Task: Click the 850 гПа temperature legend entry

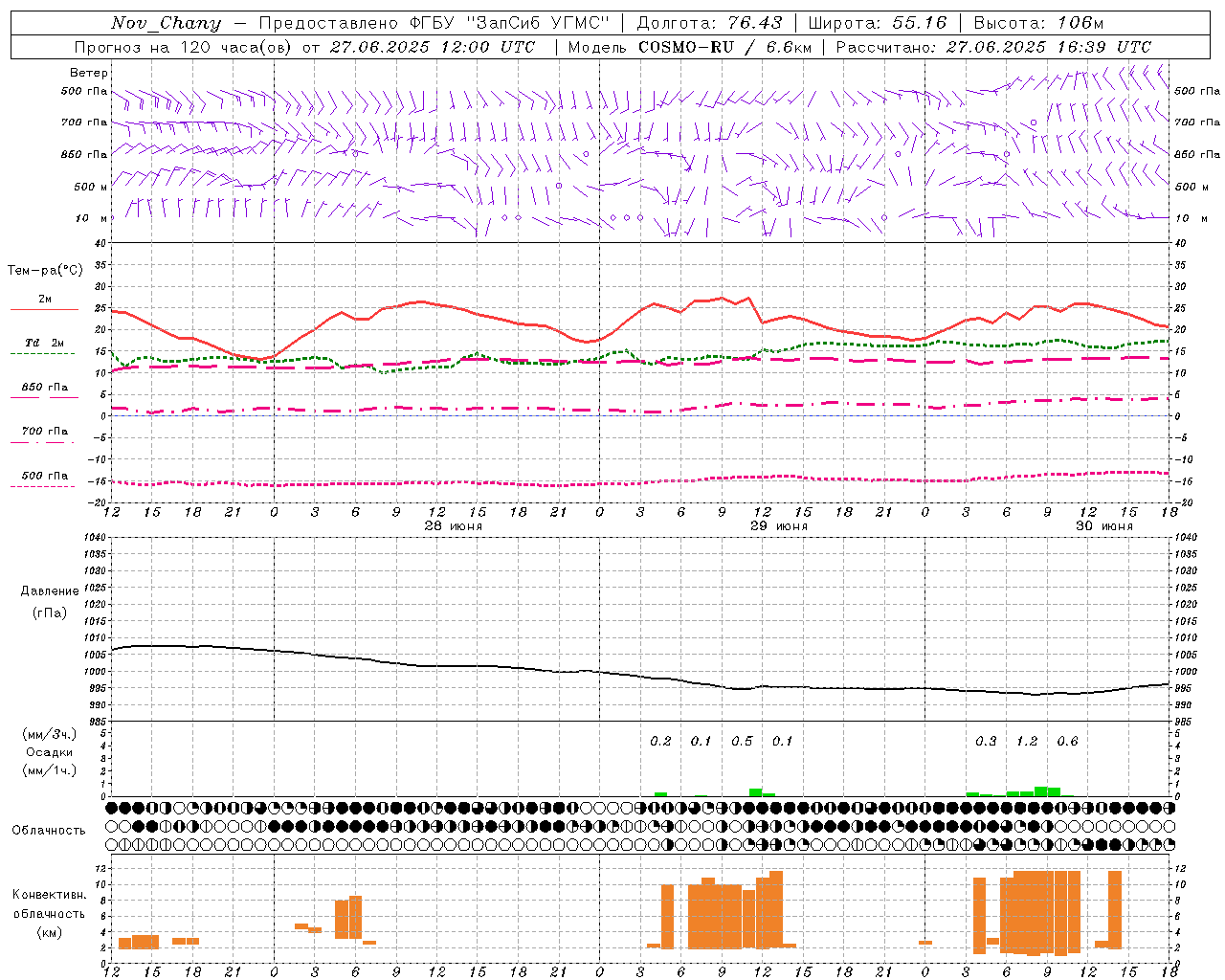Action: [44, 388]
